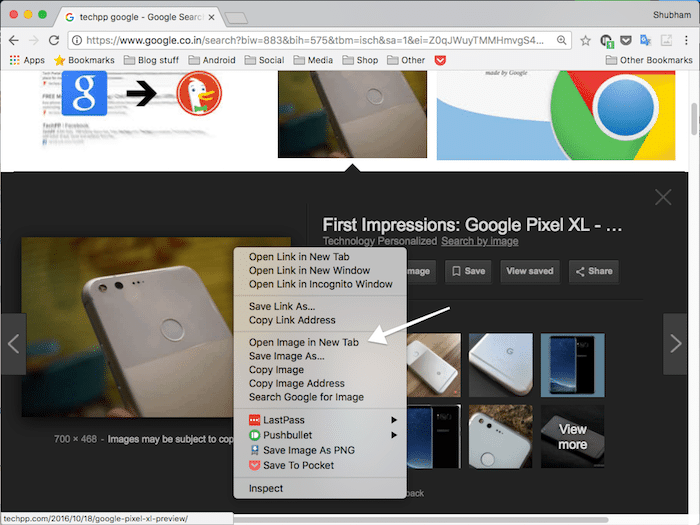The height and width of the screenshot is (525, 700).
Task: Open the blue Samsung phone related thumbnail
Action: 572,365
